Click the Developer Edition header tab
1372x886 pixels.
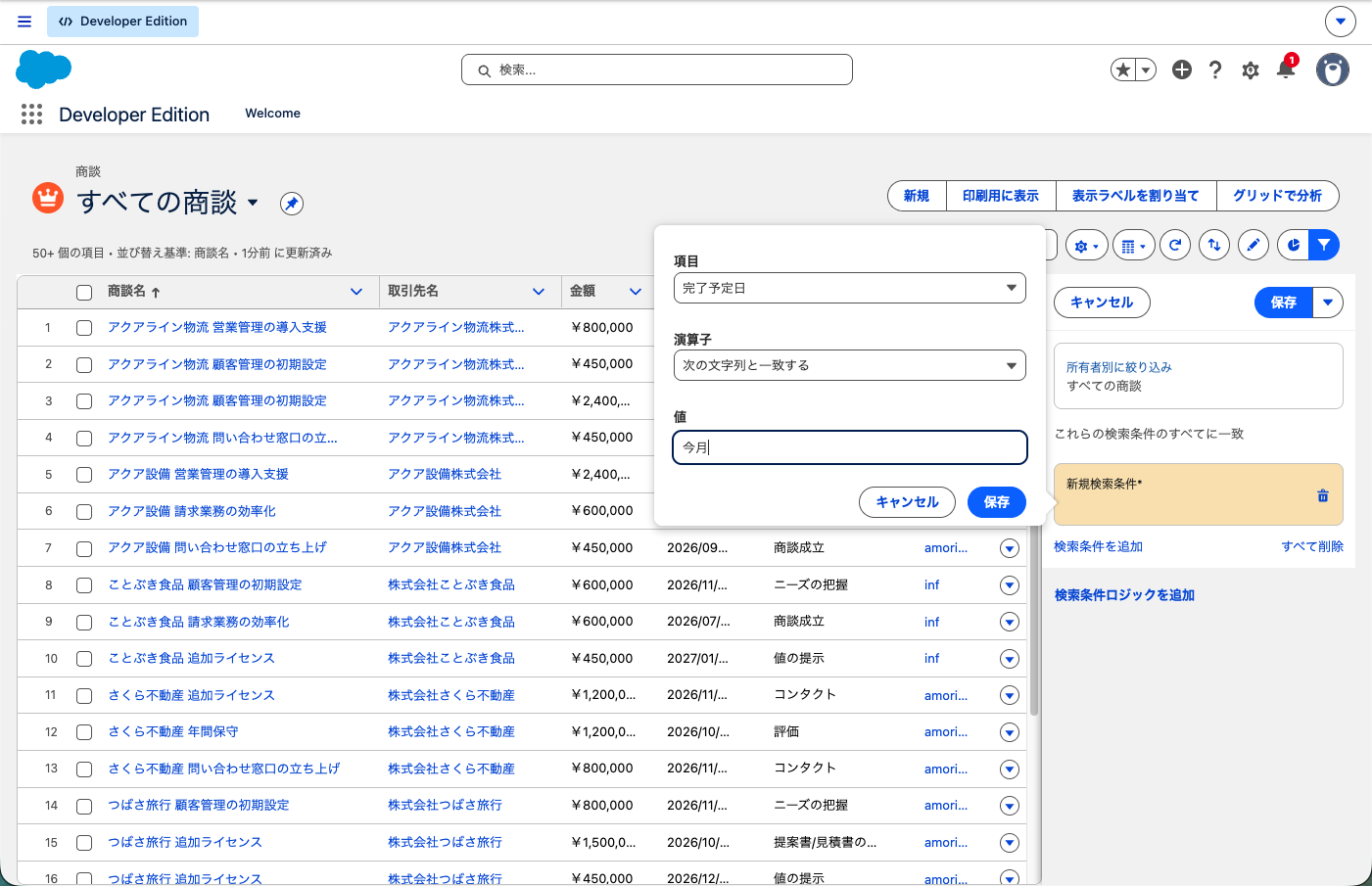123,22
